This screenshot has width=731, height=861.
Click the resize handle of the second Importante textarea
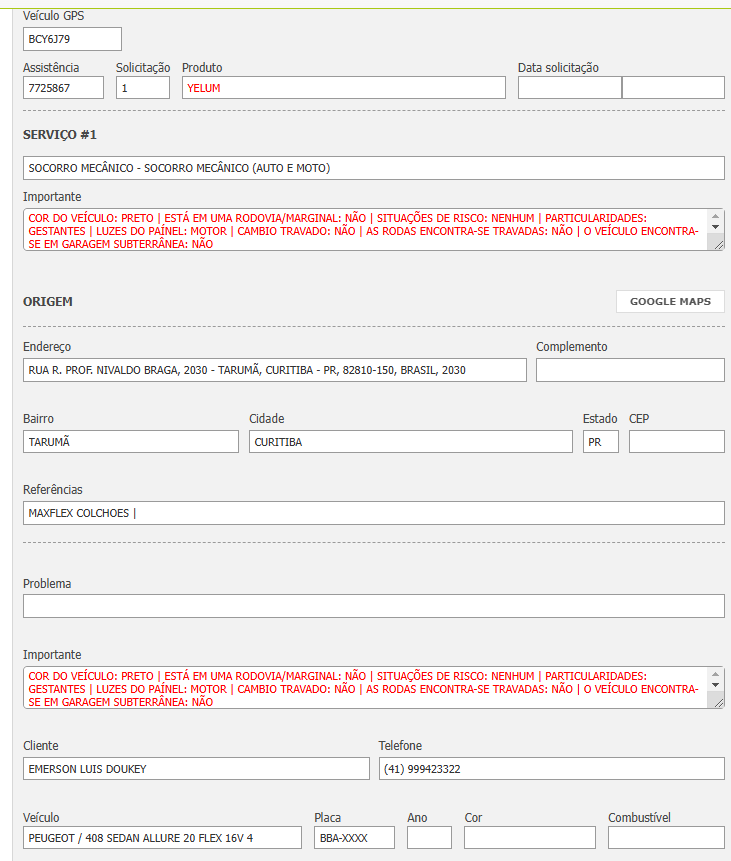click(x=717, y=702)
